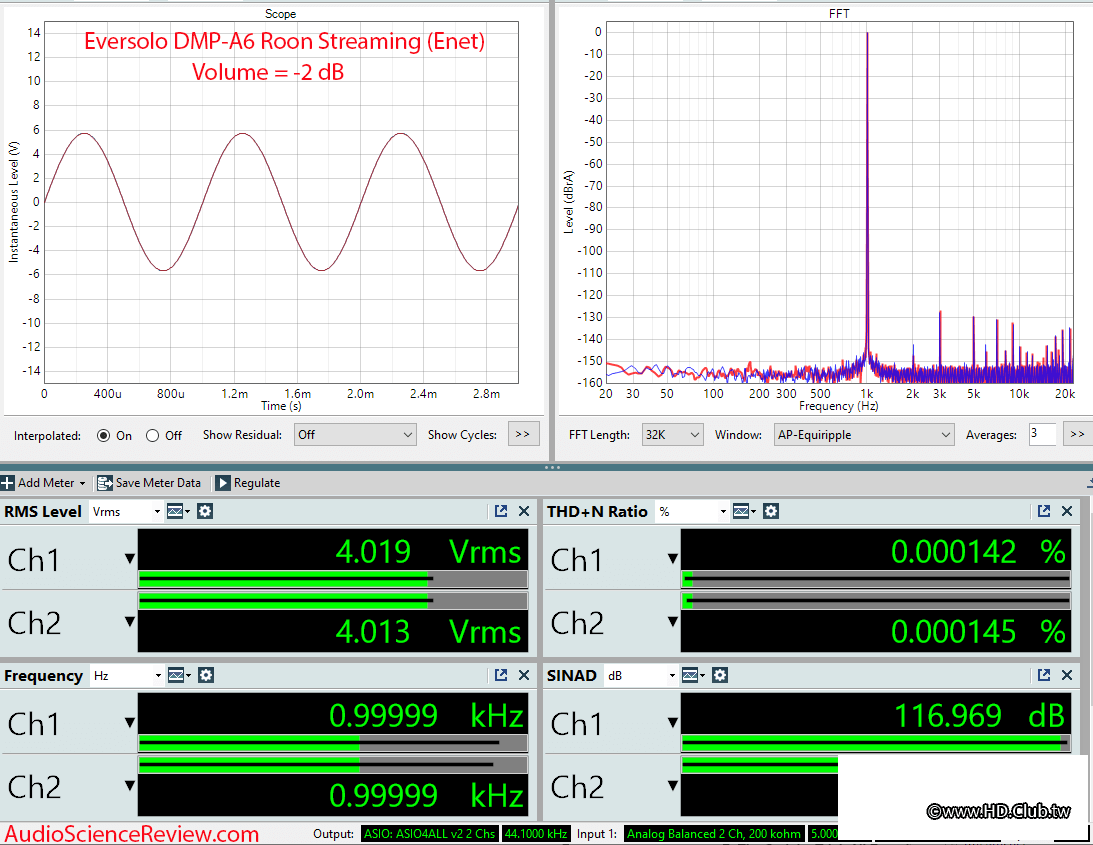
Task: Expand Ch1 arrow in Frequency meter
Action: pyautogui.click(x=130, y=722)
